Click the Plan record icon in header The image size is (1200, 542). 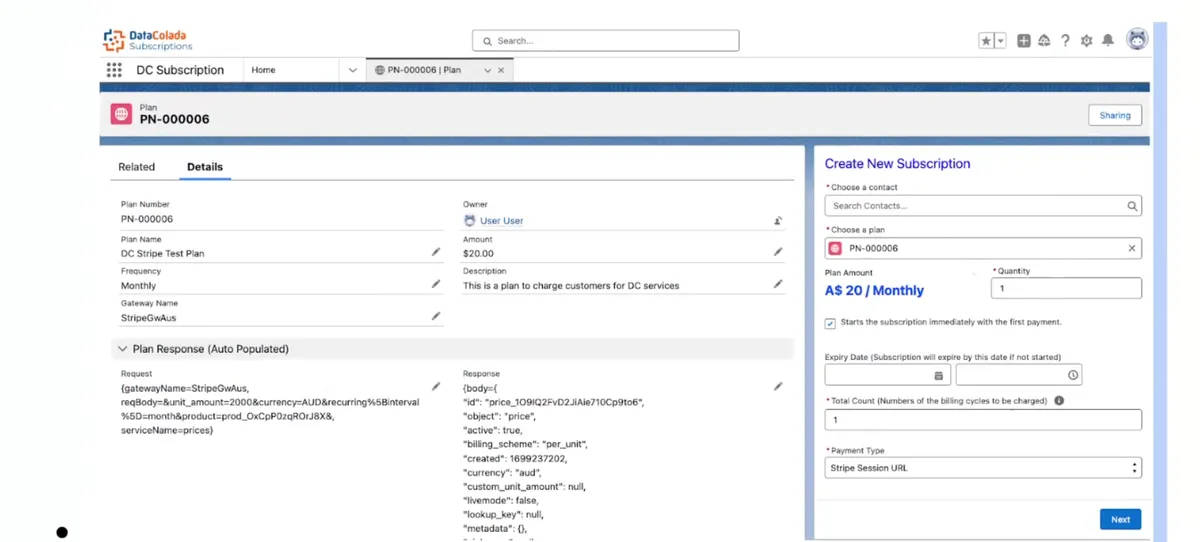coord(121,114)
